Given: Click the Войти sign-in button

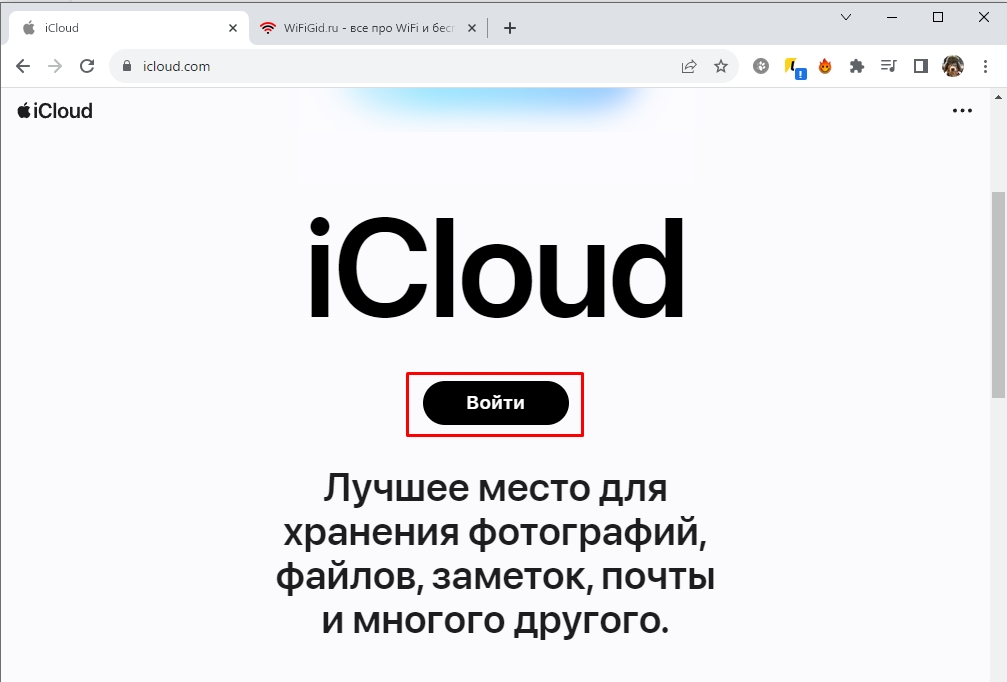Looking at the screenshot, I should 495,403.
